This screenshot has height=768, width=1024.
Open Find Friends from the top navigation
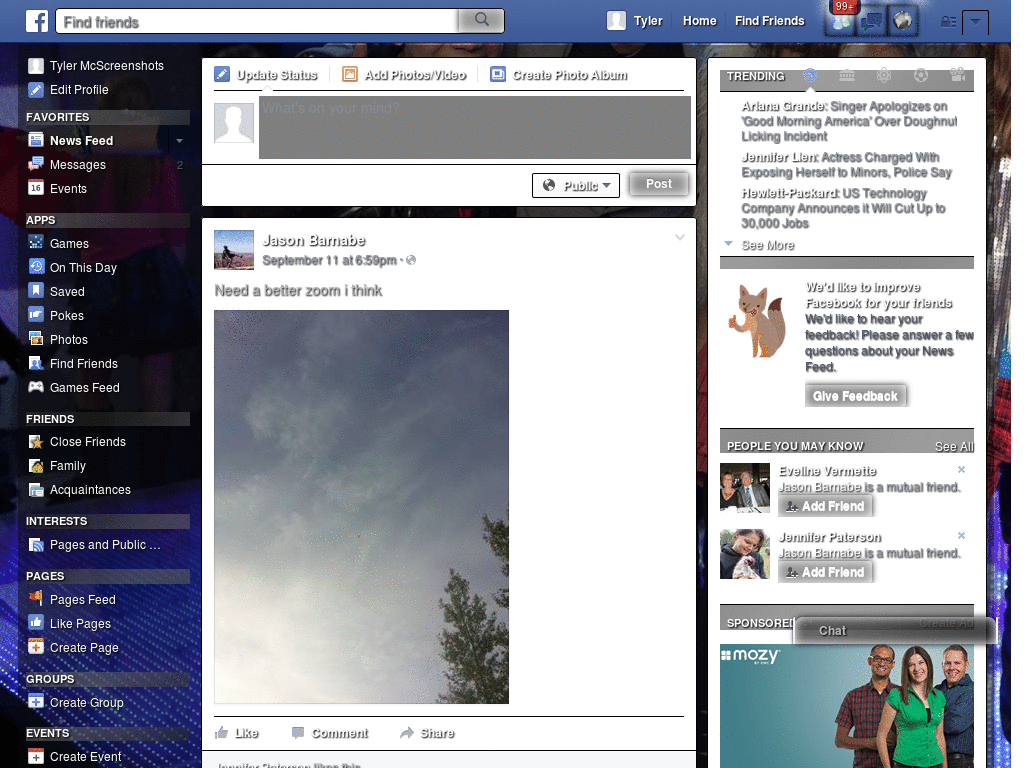[769, 20]
